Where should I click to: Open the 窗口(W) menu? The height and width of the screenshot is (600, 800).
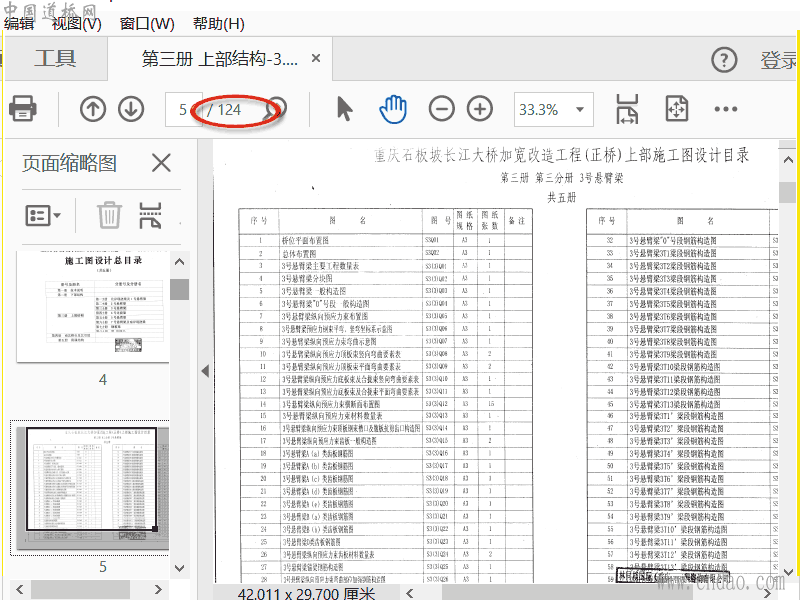coord(147,23)
